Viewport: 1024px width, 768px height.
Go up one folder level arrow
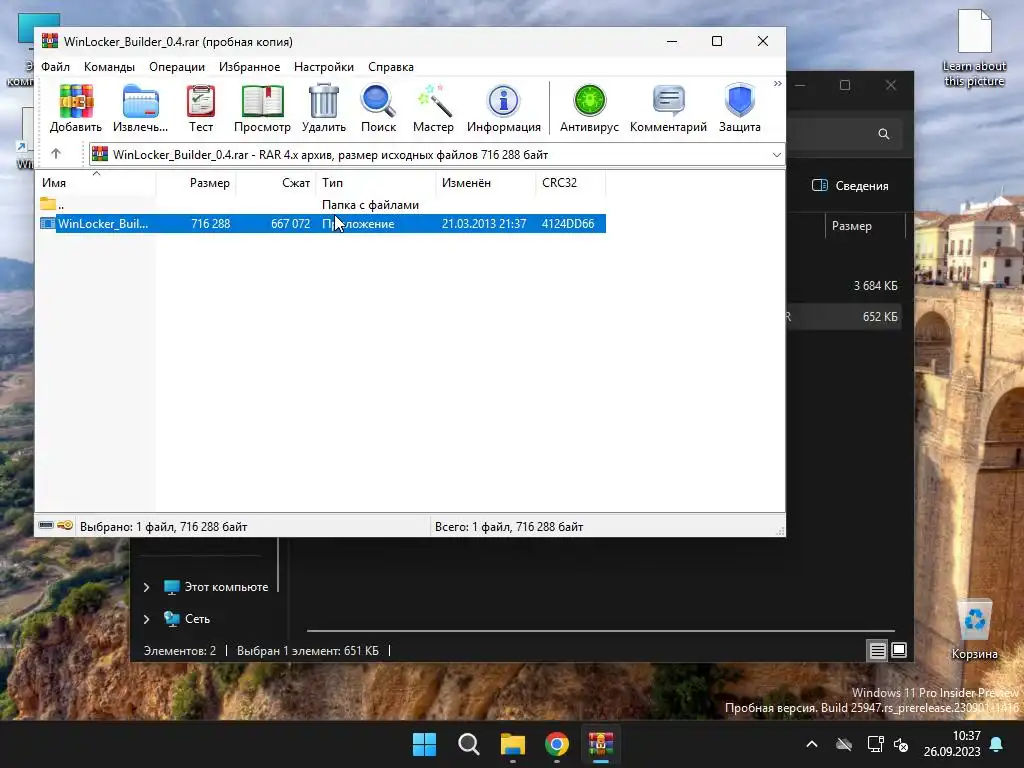coord(56,154)
